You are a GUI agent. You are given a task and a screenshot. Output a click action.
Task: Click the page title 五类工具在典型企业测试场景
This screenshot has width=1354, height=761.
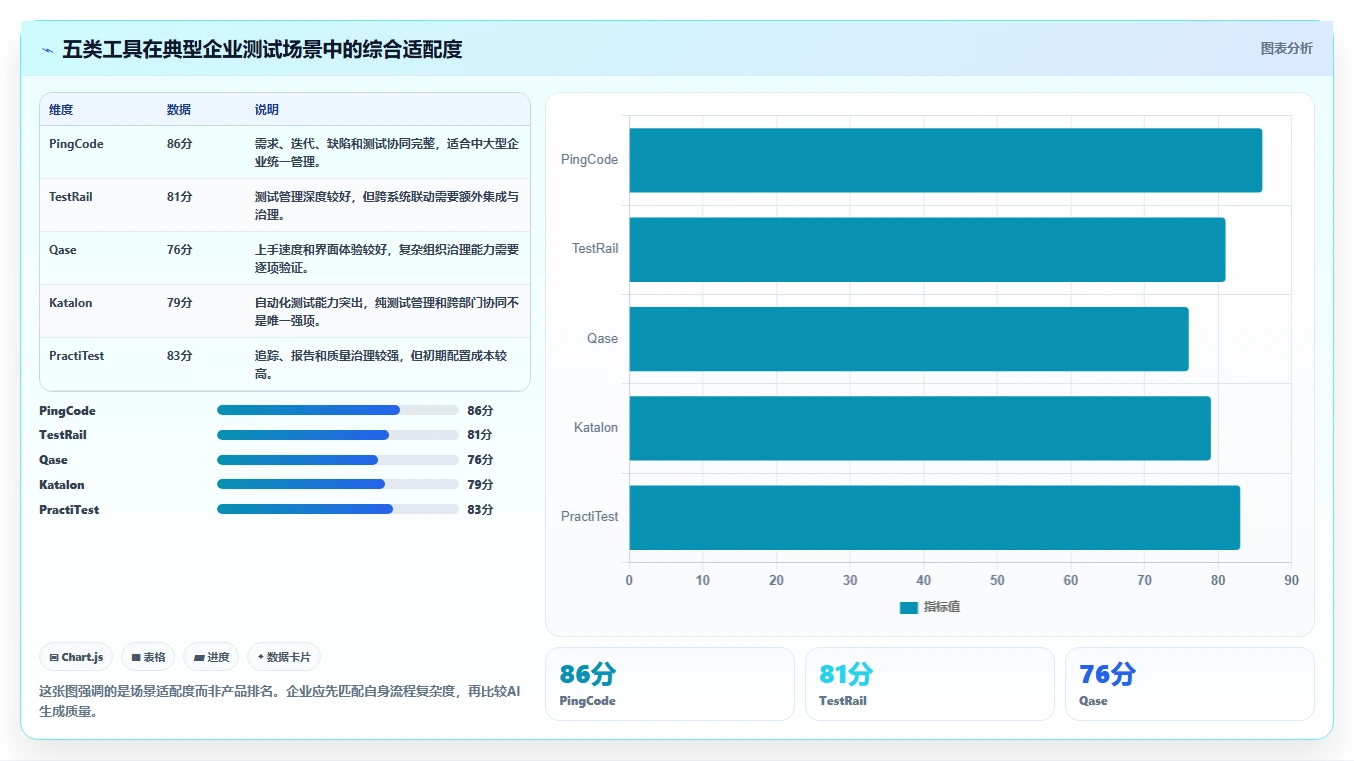coord(262,50)
